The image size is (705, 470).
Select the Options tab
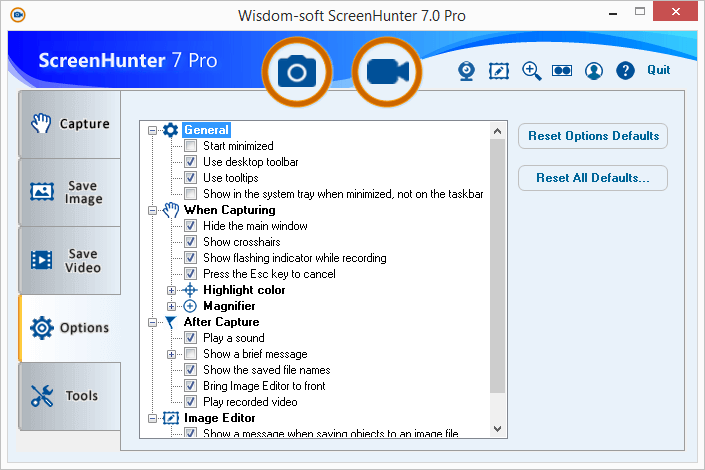click(x=70, y=328)
